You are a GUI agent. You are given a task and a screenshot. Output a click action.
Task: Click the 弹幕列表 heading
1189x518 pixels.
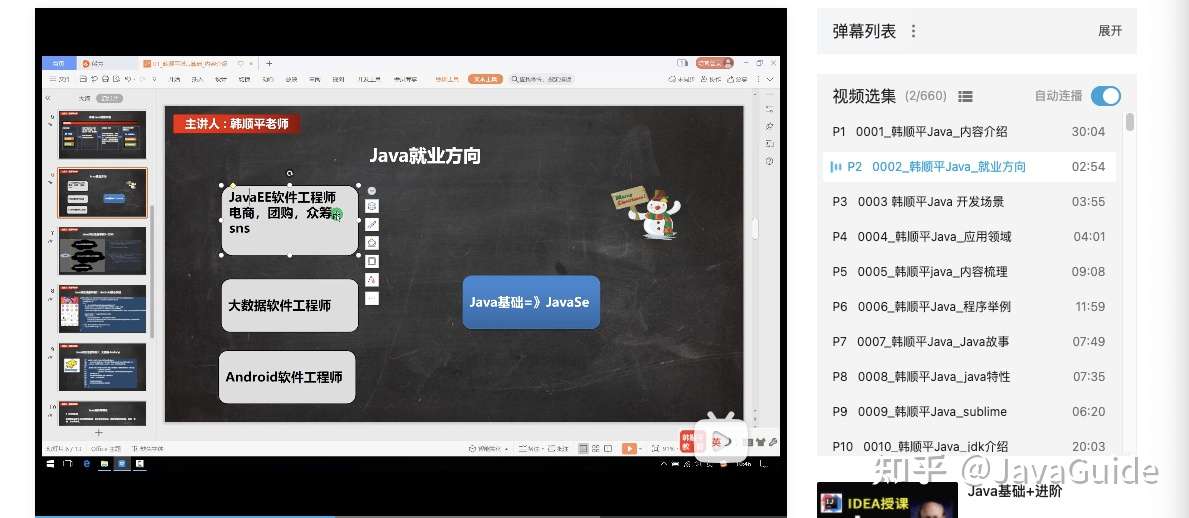(864, 31)
